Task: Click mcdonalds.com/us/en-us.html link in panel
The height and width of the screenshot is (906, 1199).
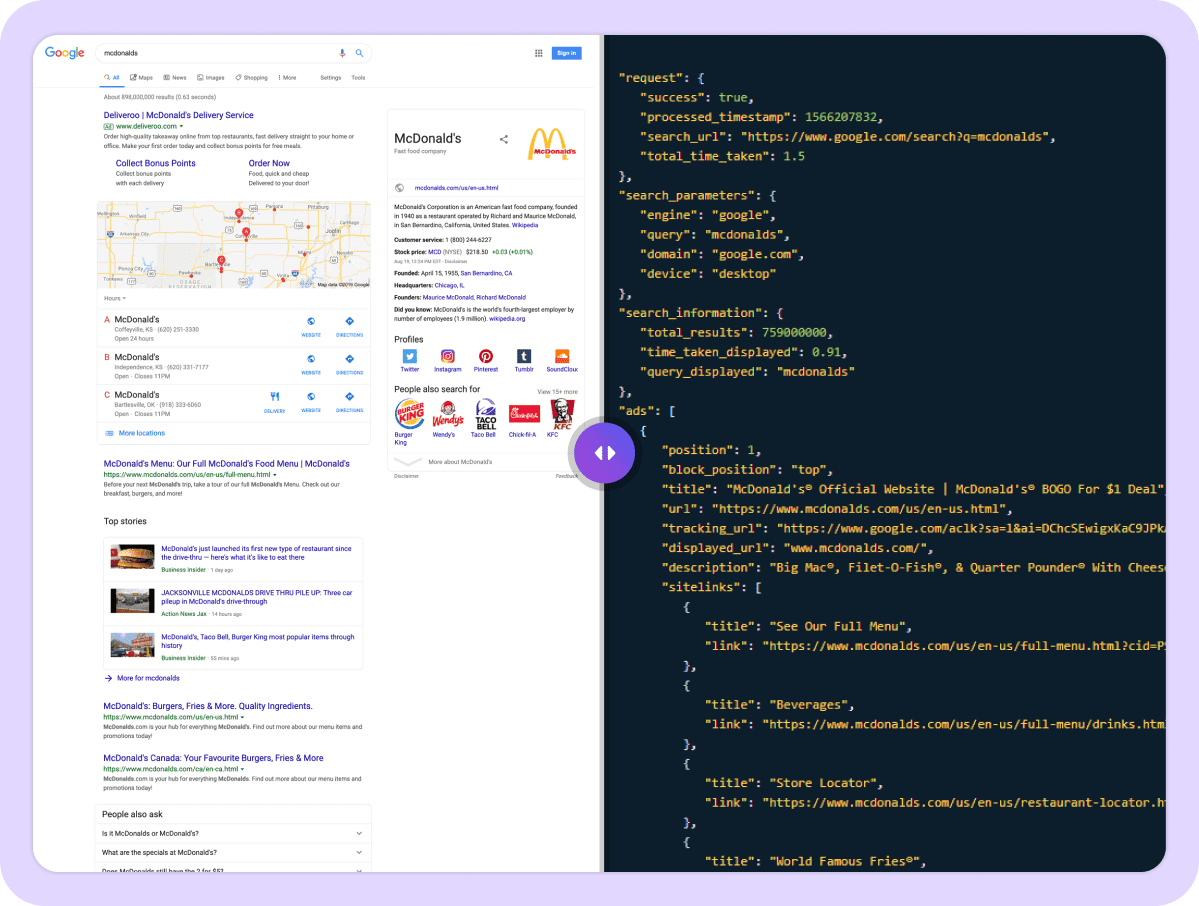Action: [457, 188]
